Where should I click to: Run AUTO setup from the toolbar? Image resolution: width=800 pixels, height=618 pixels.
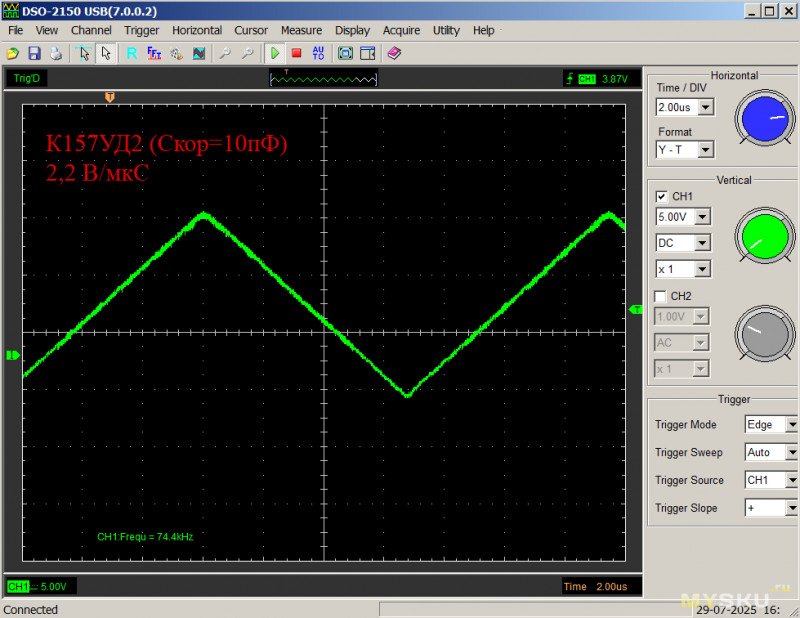tap(318, 53)
